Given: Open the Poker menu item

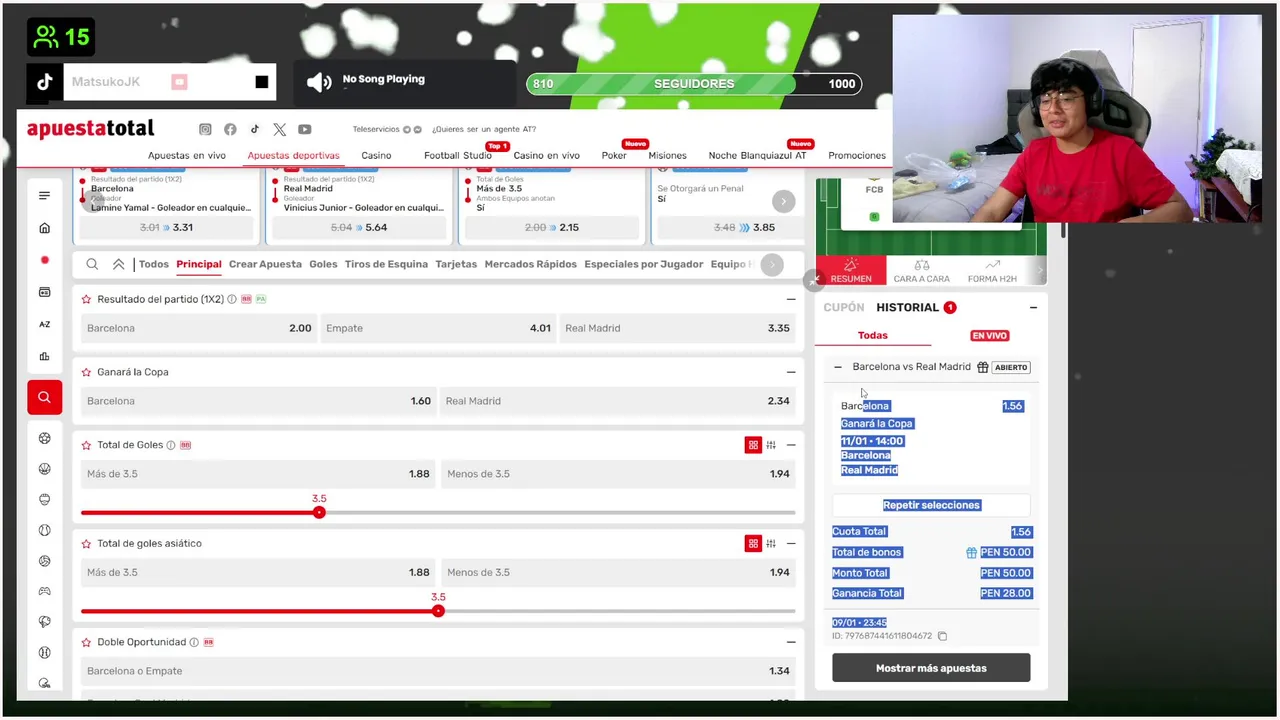Looking at the screenshot, I should (x=614, y=156).
